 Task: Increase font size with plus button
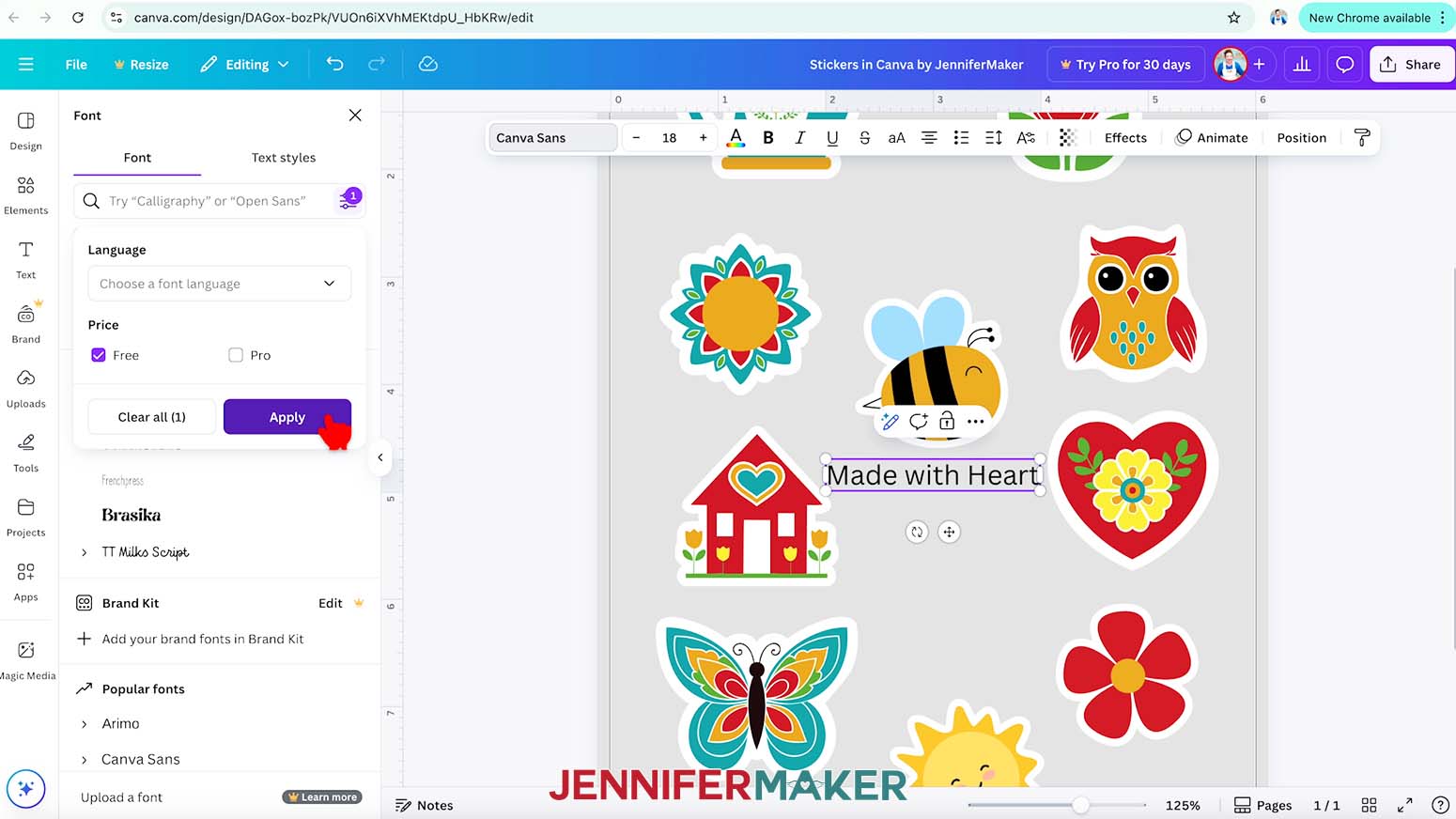point(703,138)
